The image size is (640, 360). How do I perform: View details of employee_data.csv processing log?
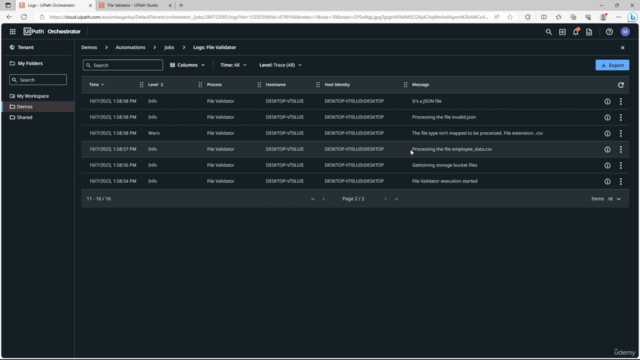[x=607, y=149]
